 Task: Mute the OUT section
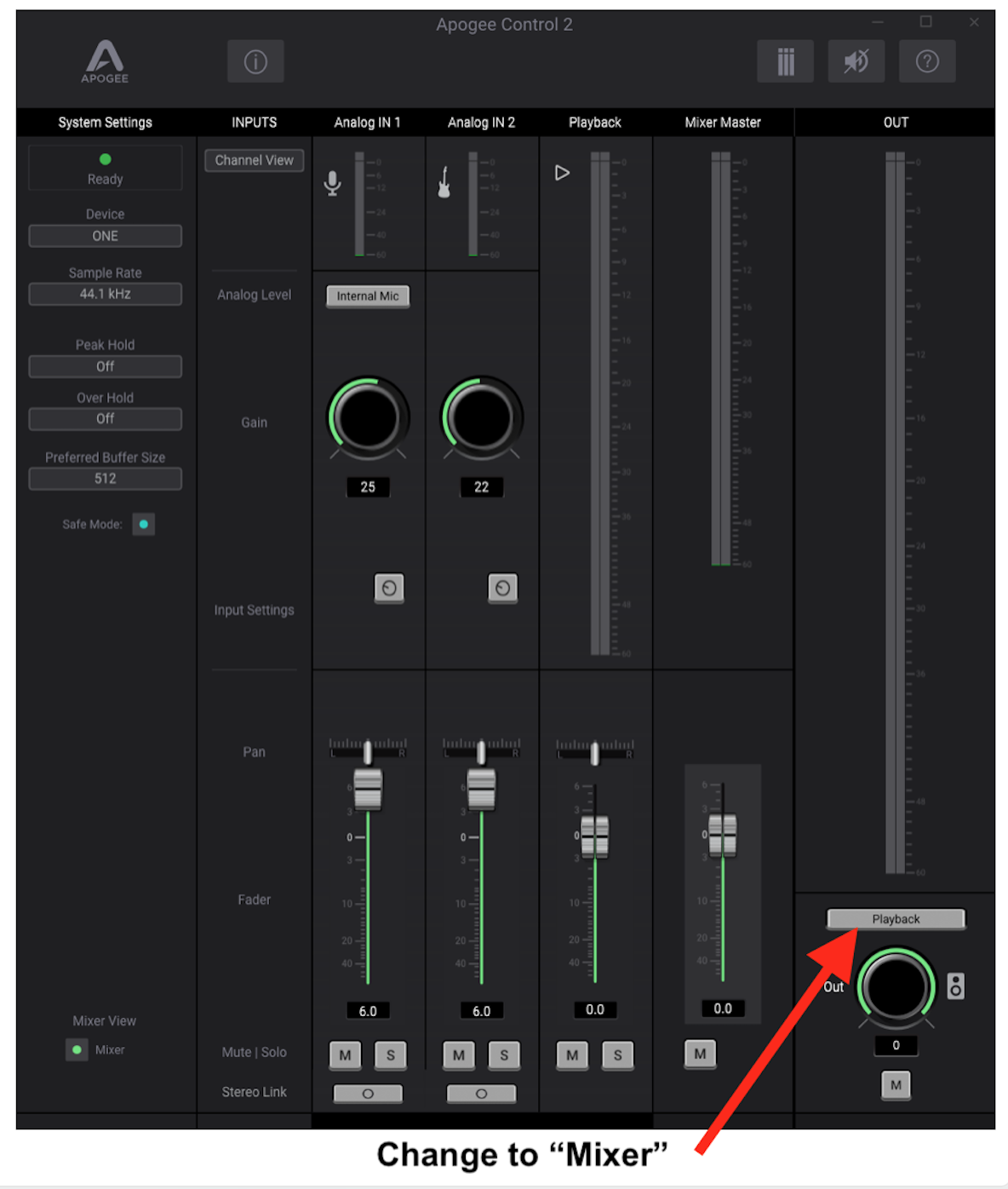[896, 1085]
